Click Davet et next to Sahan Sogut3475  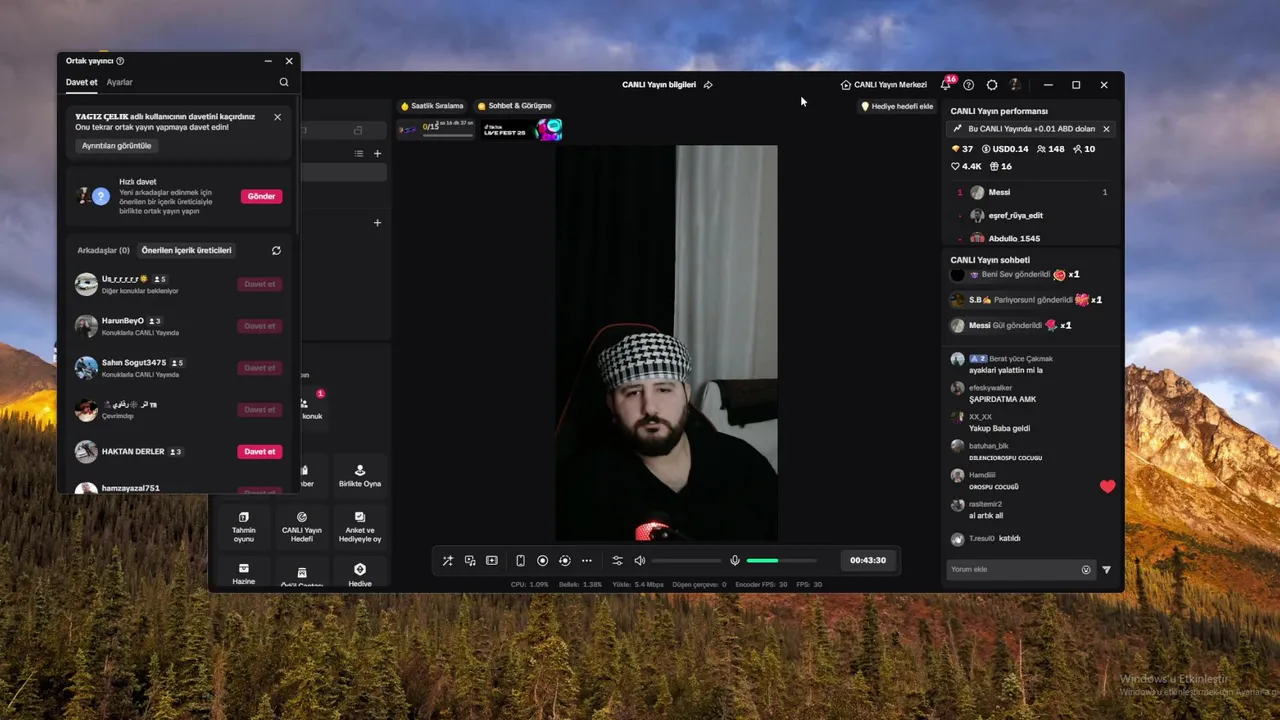point(259,368)
